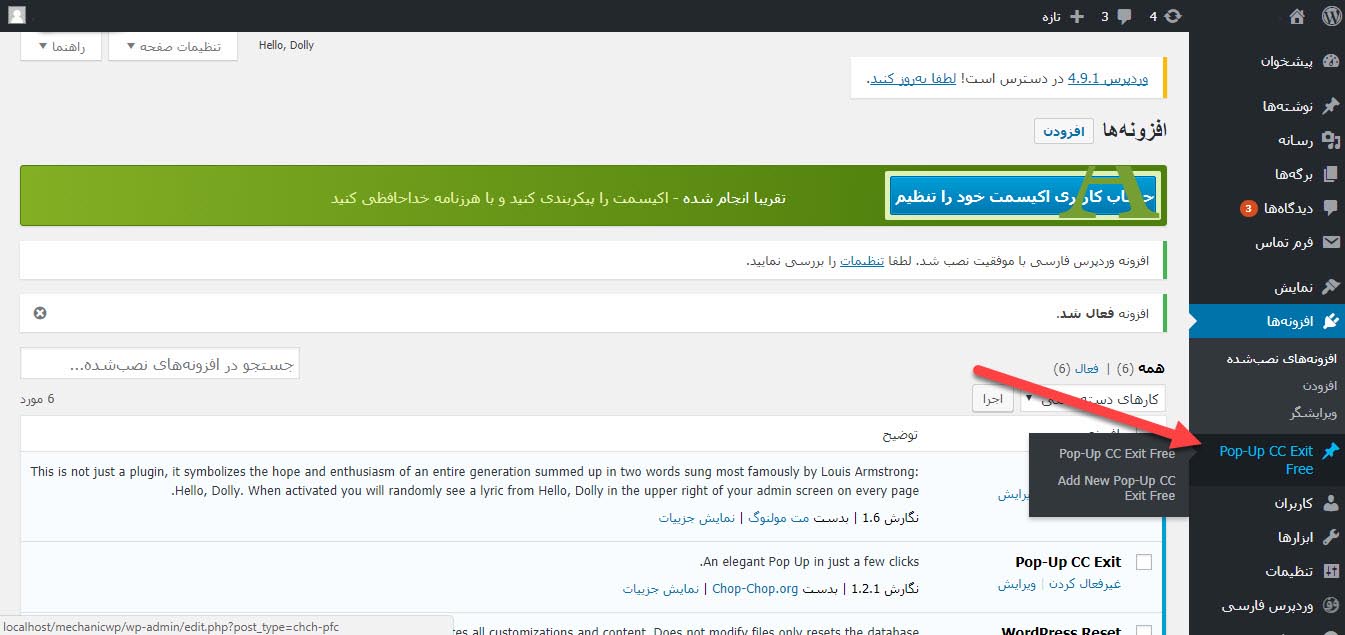
Task: Open the comments bubble showing 3
Action: point(1116,16)
